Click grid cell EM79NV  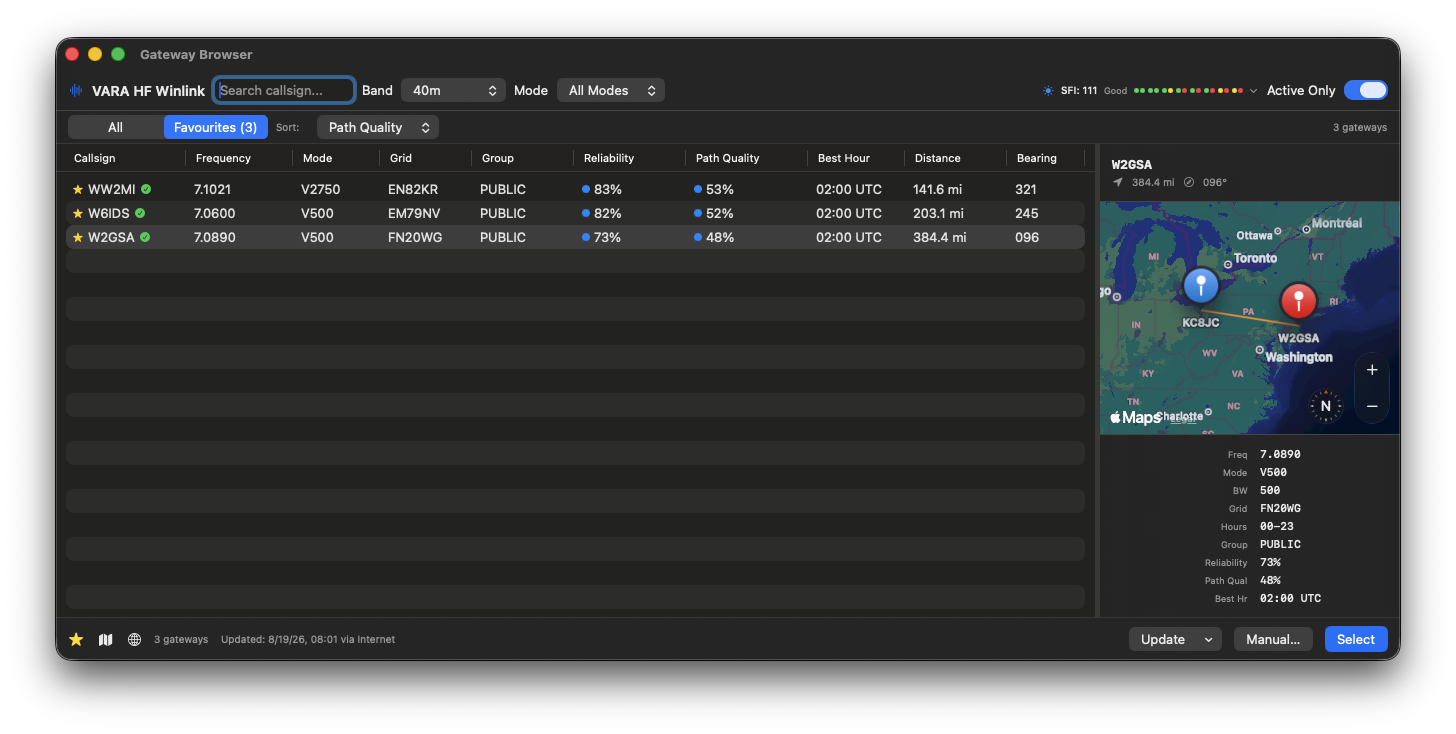(414, 213)
